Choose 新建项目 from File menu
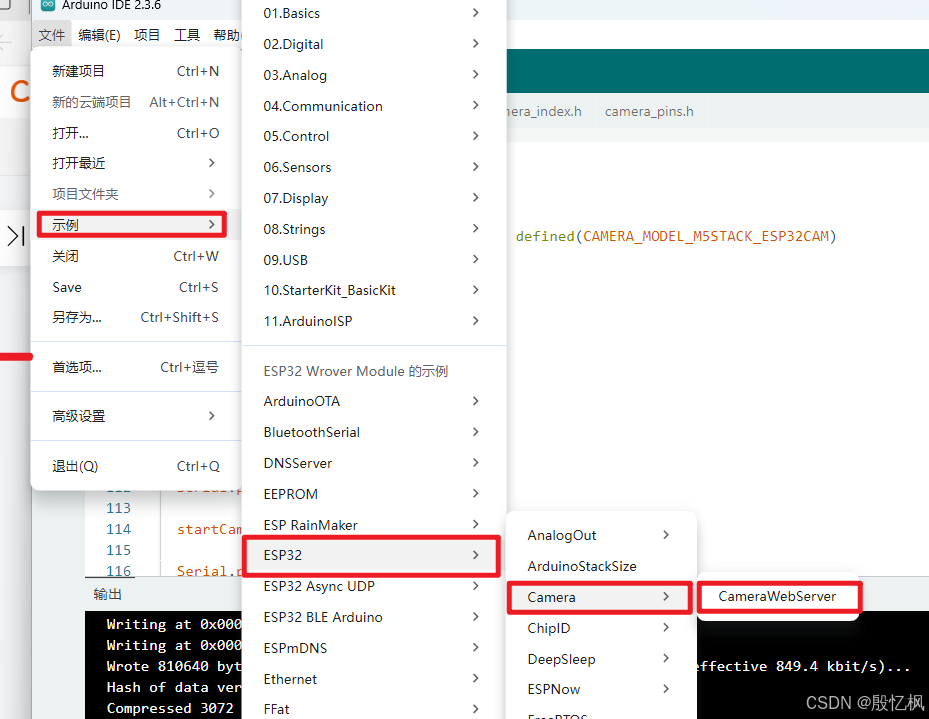929x719 pixels. [136, 71]
